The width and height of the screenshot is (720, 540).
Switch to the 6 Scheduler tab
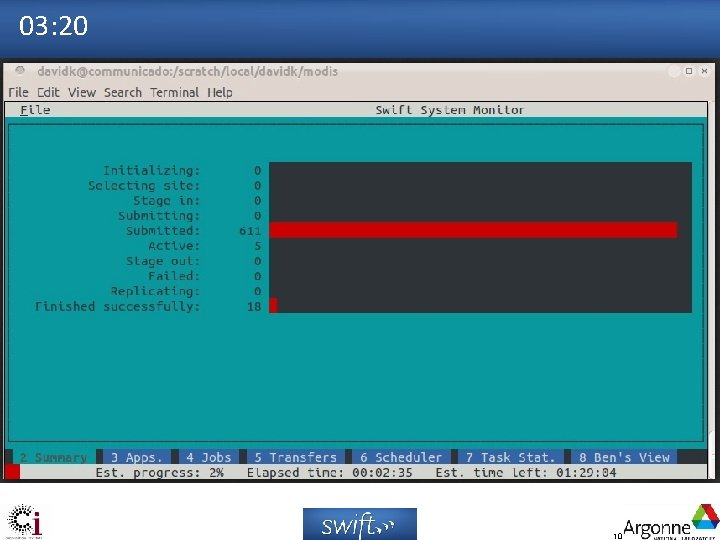401,457
